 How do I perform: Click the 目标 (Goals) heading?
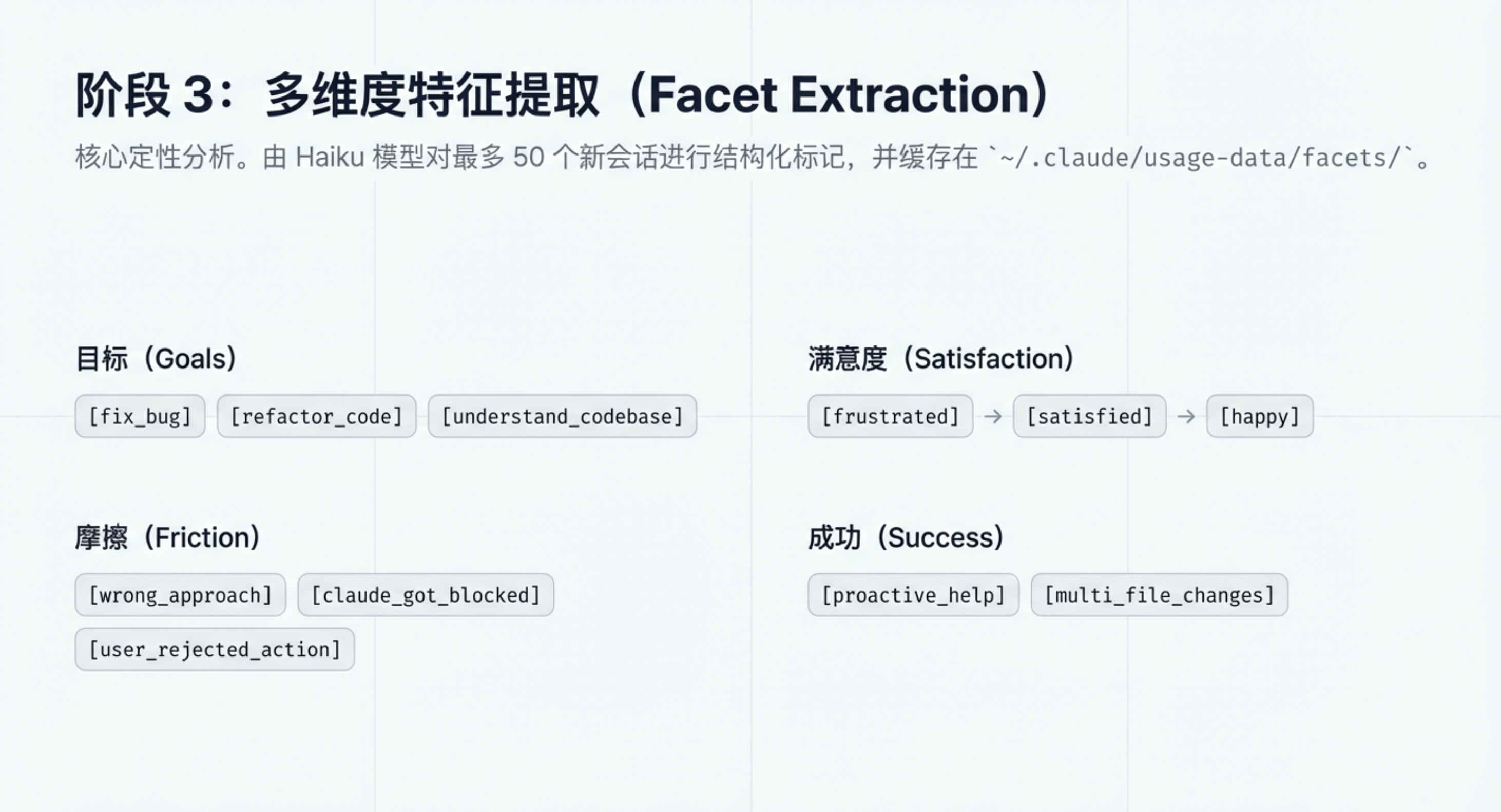click(x=156, y=358)
